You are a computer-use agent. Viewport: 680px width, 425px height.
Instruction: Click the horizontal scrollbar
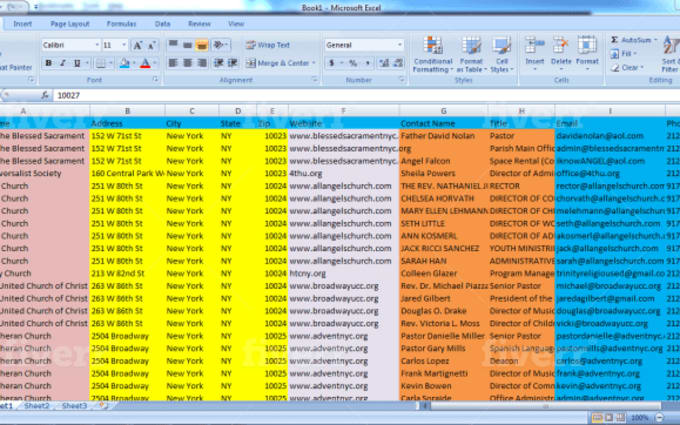point(546,406)
